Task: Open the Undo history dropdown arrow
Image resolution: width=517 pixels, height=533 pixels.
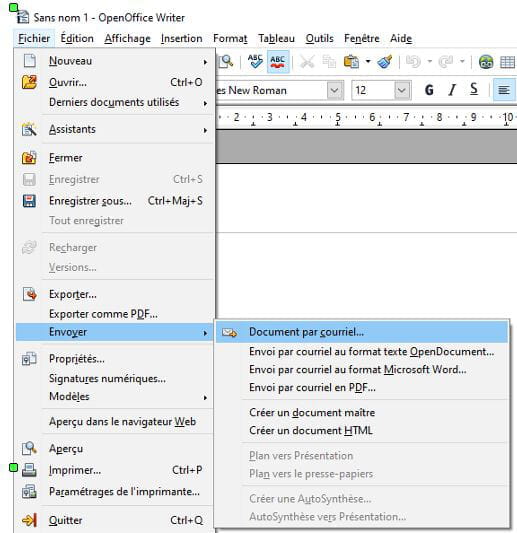Action: [x=430, y=62]
